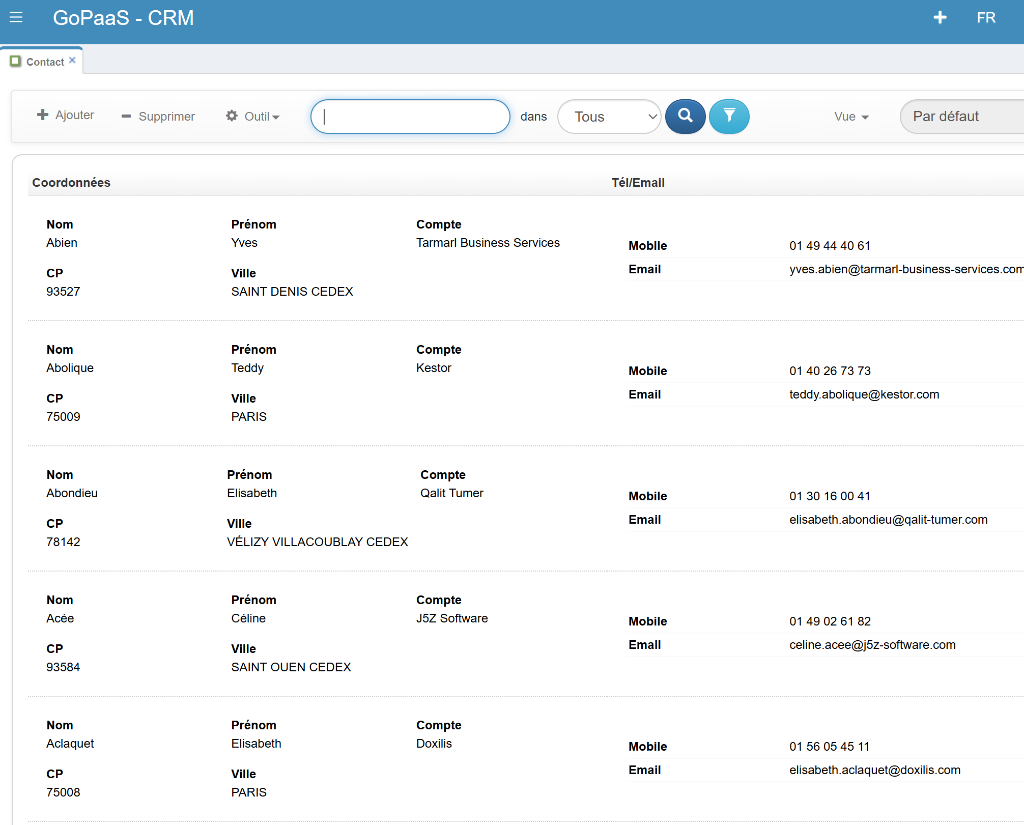Click Ajouter to add a contact
1024x825 pixels.
[x=66, y=116]
